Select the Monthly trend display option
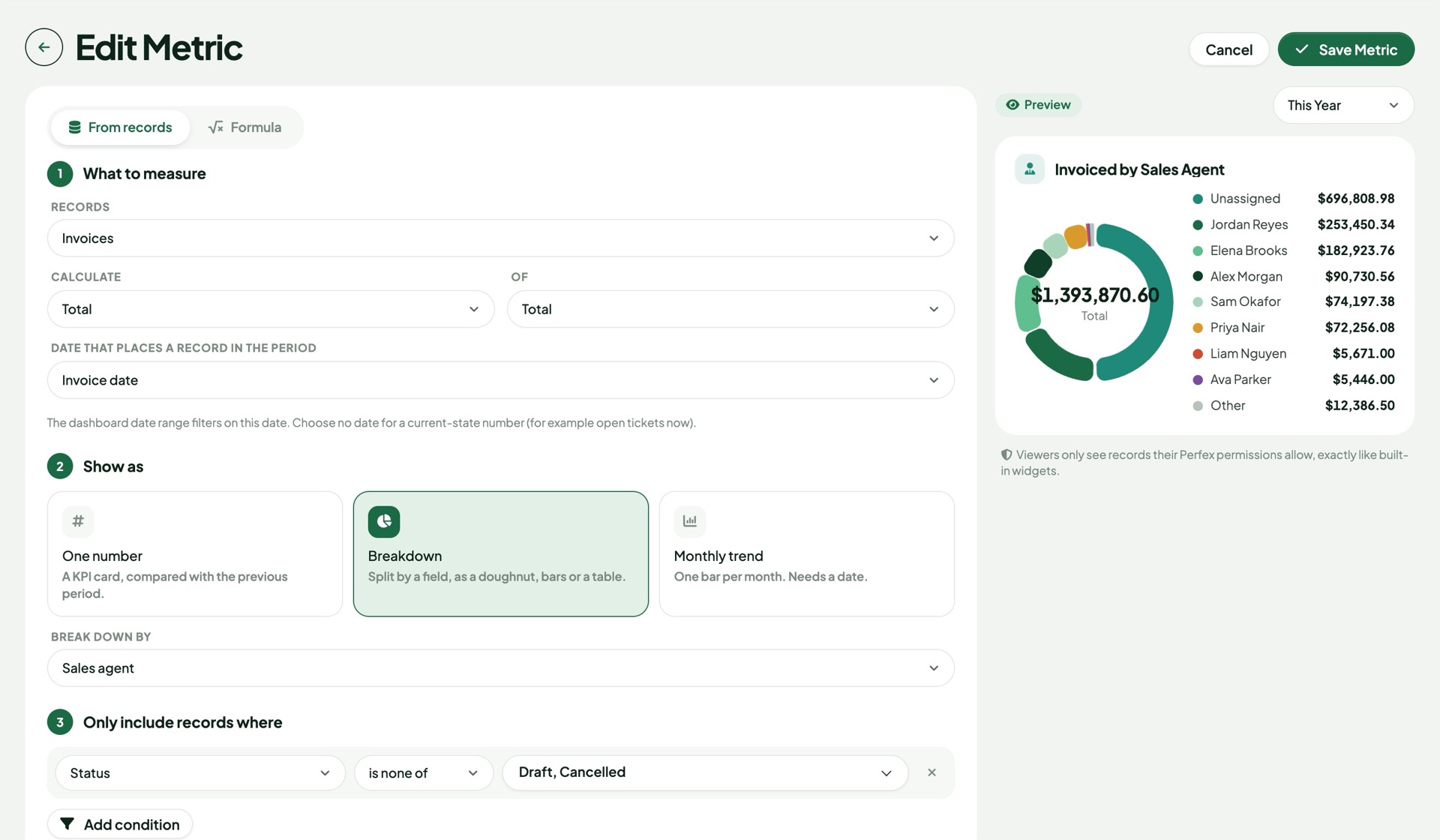The image size is (1440, 840). (807, 554)
